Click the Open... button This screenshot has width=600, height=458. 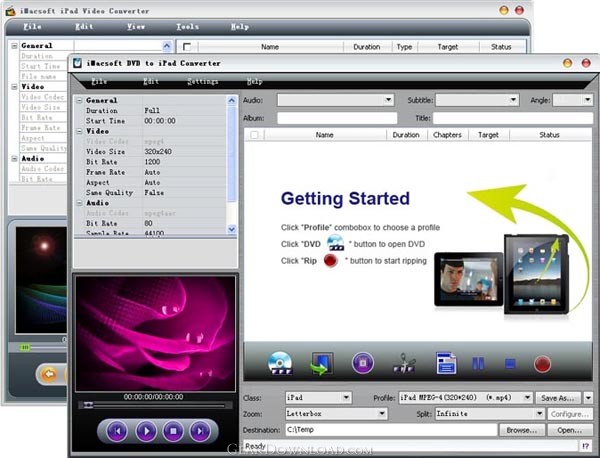569,430
